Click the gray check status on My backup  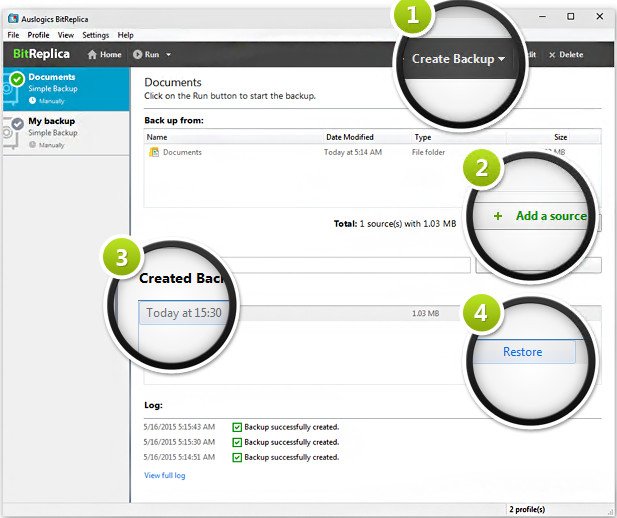[17, 124]
